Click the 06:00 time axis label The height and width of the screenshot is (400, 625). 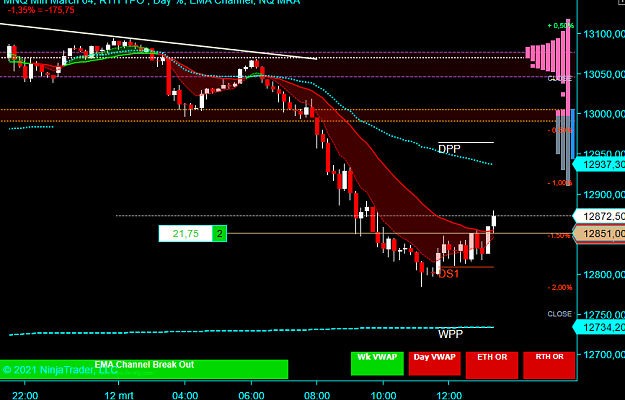(x=251, y=396)
